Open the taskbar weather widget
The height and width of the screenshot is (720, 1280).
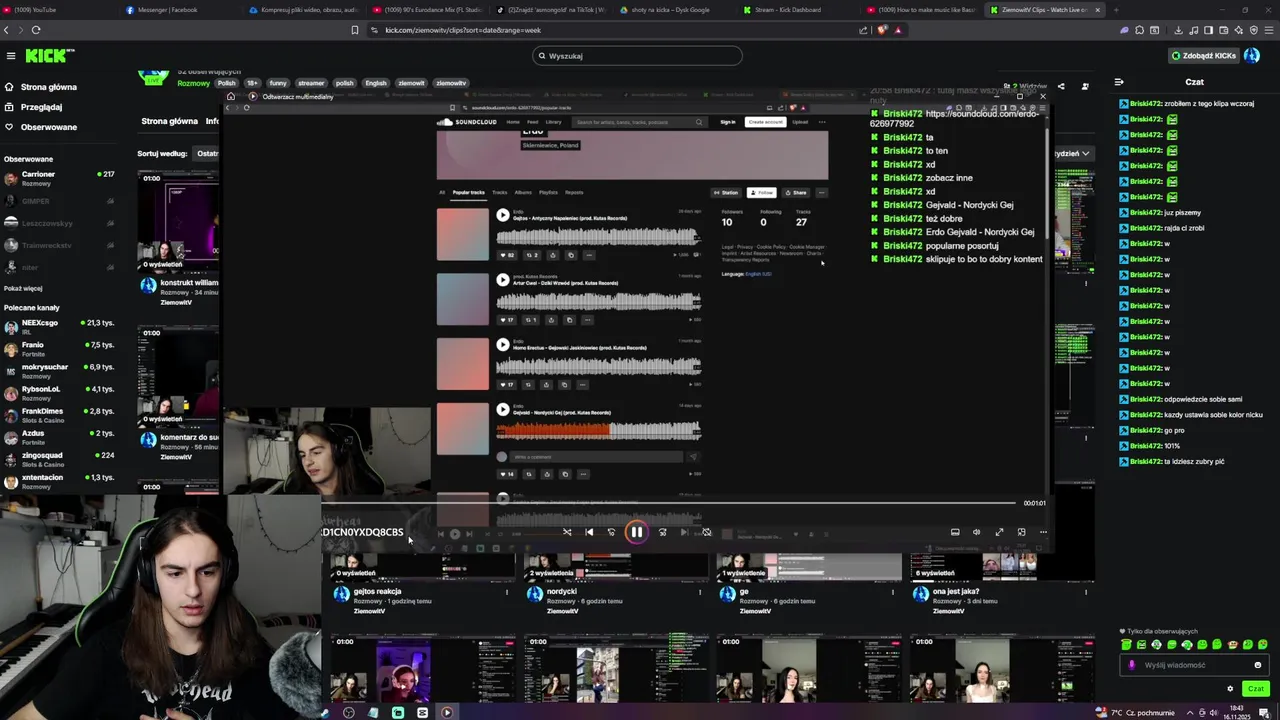coord(1134,713)
